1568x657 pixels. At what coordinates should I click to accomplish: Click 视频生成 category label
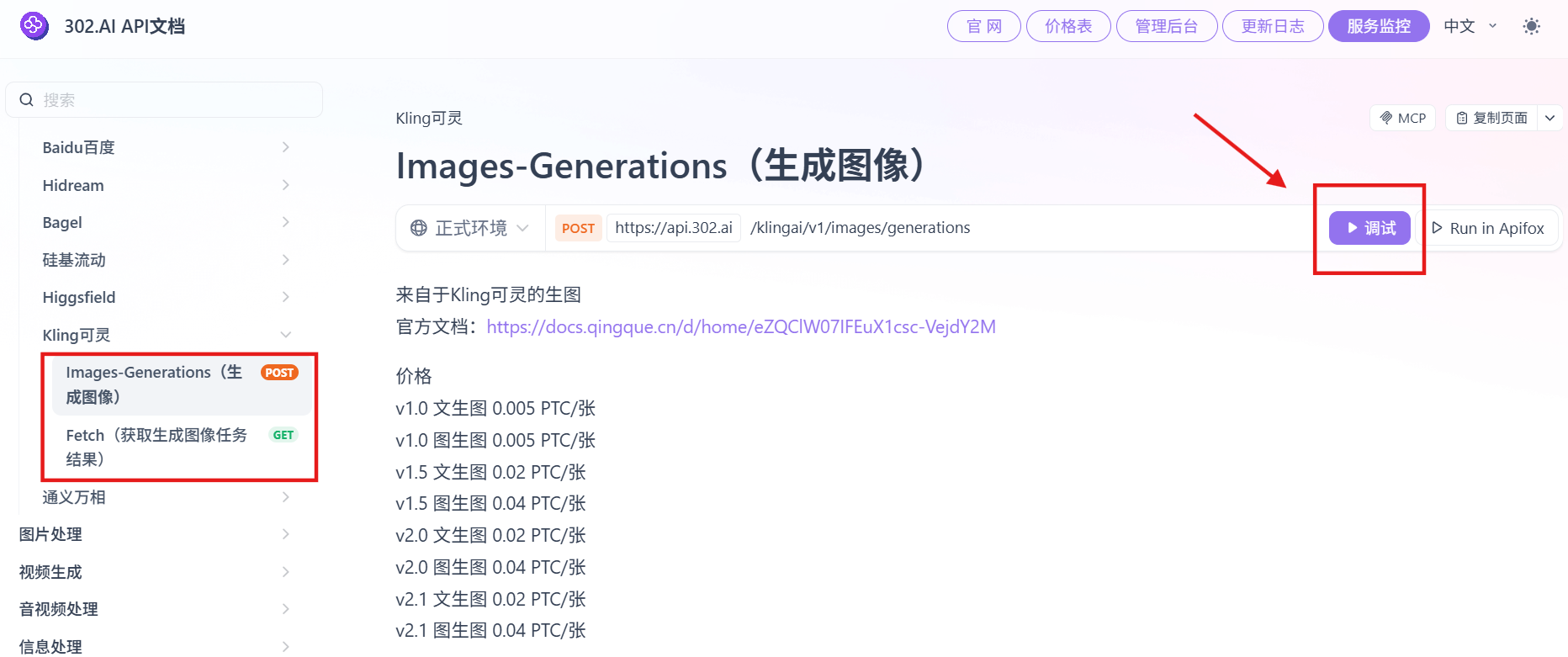pos(50,572)
